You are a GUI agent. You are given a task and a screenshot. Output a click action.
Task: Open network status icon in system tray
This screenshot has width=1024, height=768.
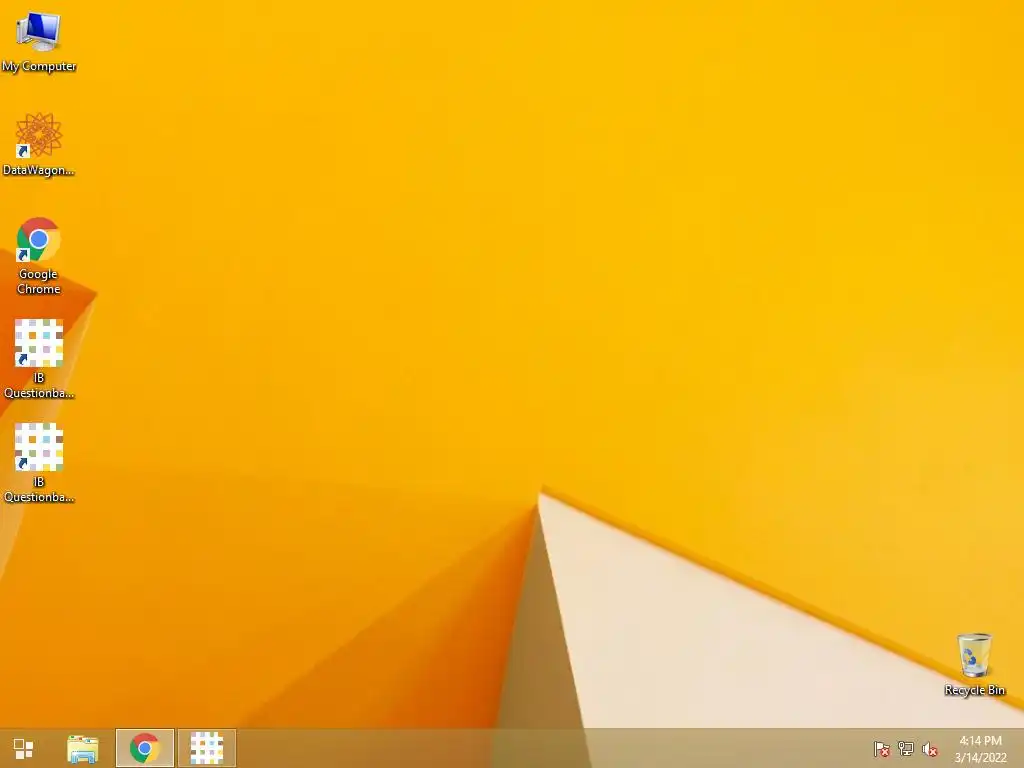click(x=906, y=749)
